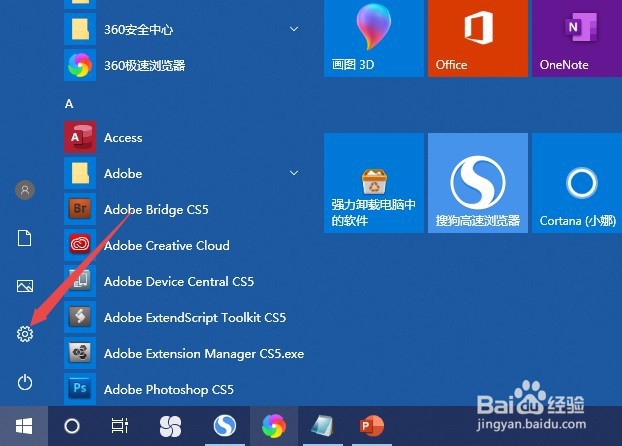The image size is (622, 446).
Task: Select the 'Access' label text
Action: 123,138
